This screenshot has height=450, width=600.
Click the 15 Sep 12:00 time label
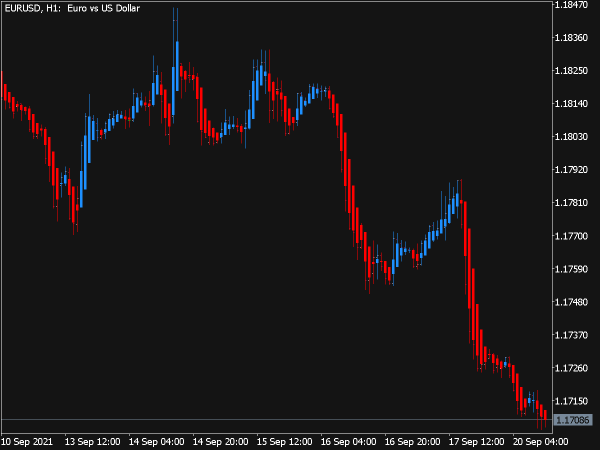pos(284,442)
